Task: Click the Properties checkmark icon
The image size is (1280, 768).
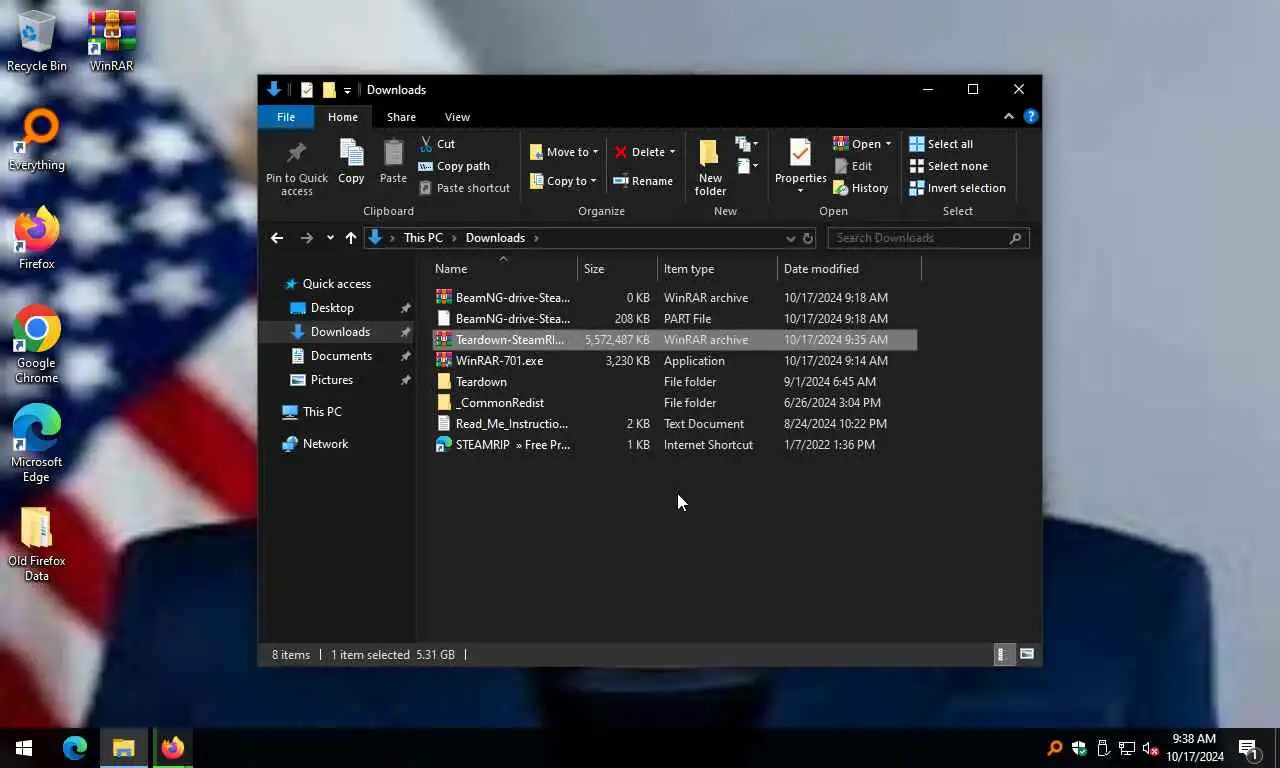Action: click(x=800, y=153)
